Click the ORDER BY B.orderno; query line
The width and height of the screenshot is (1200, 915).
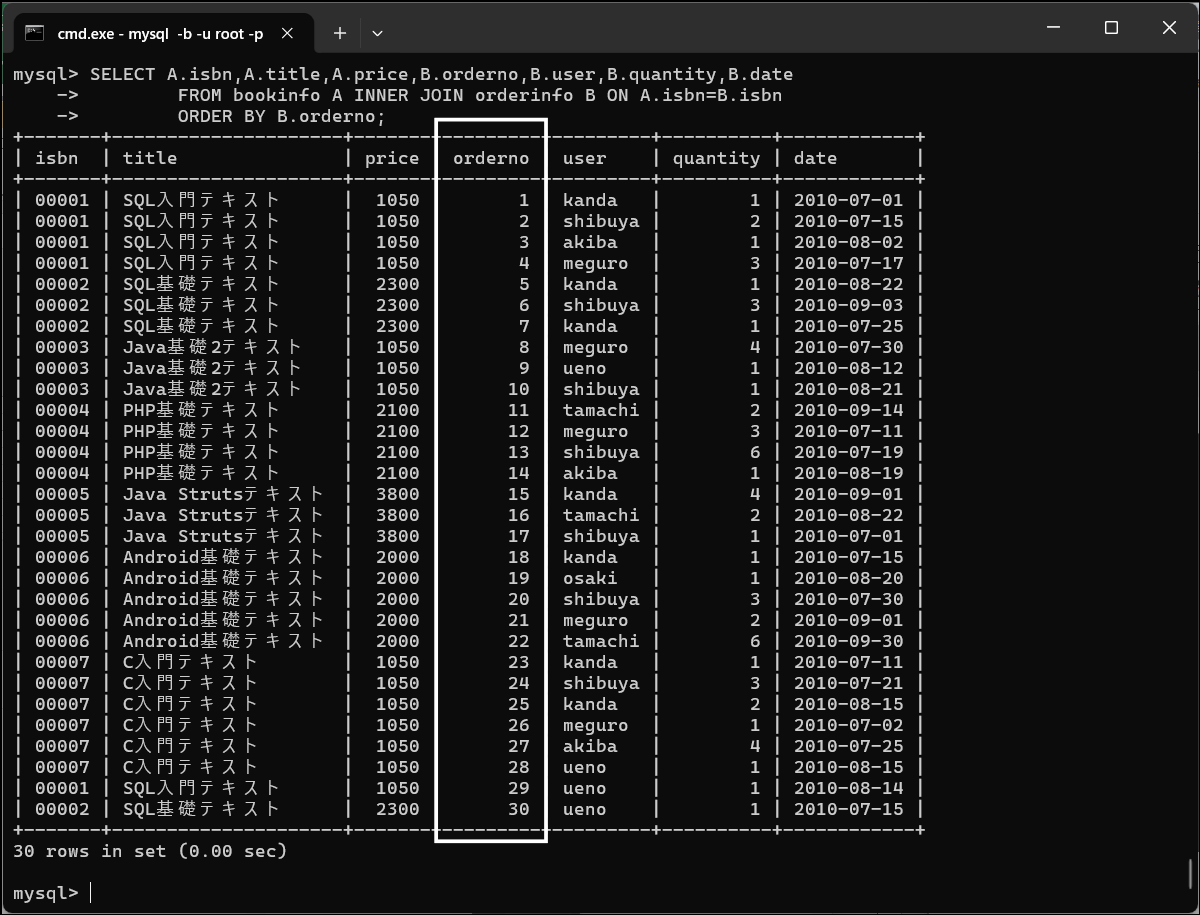[281, 116]
